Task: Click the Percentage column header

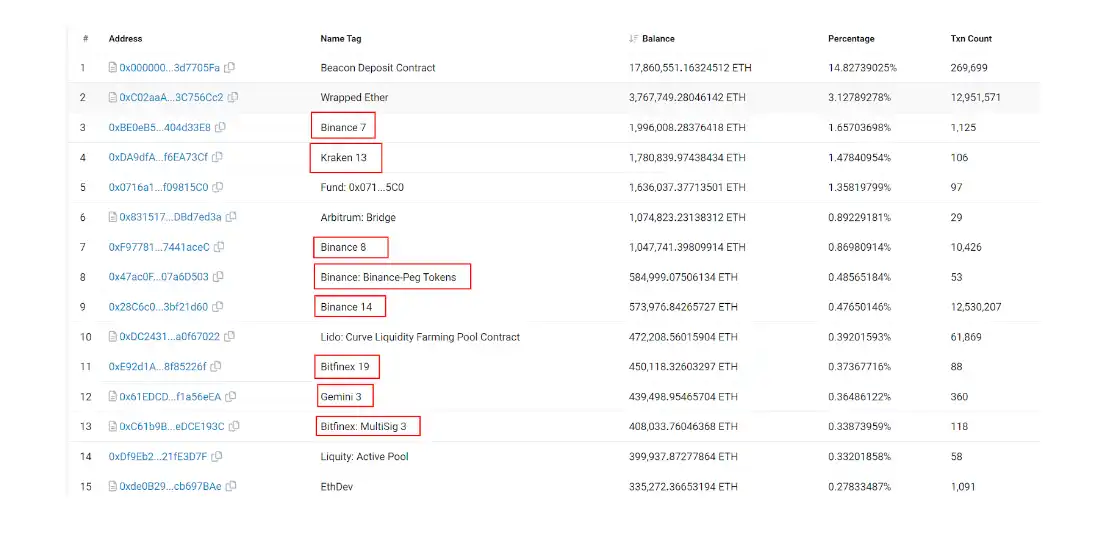Action: click(851, 39)
